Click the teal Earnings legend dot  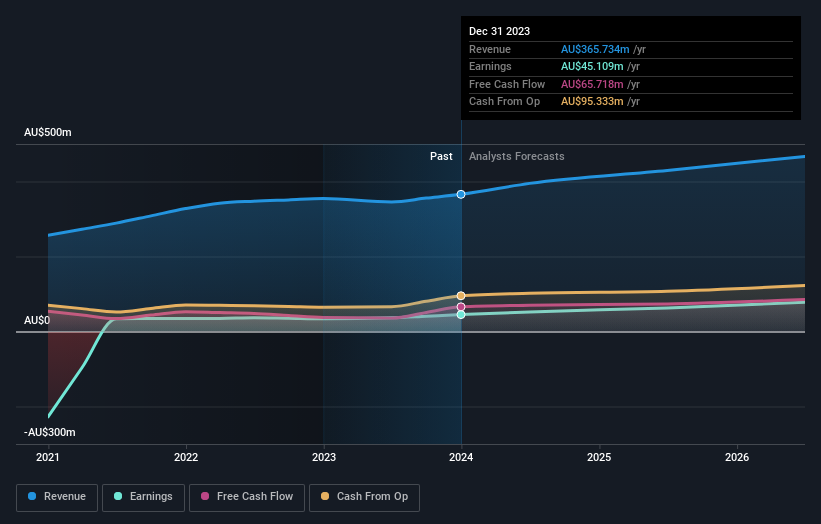tap(118, 496)
